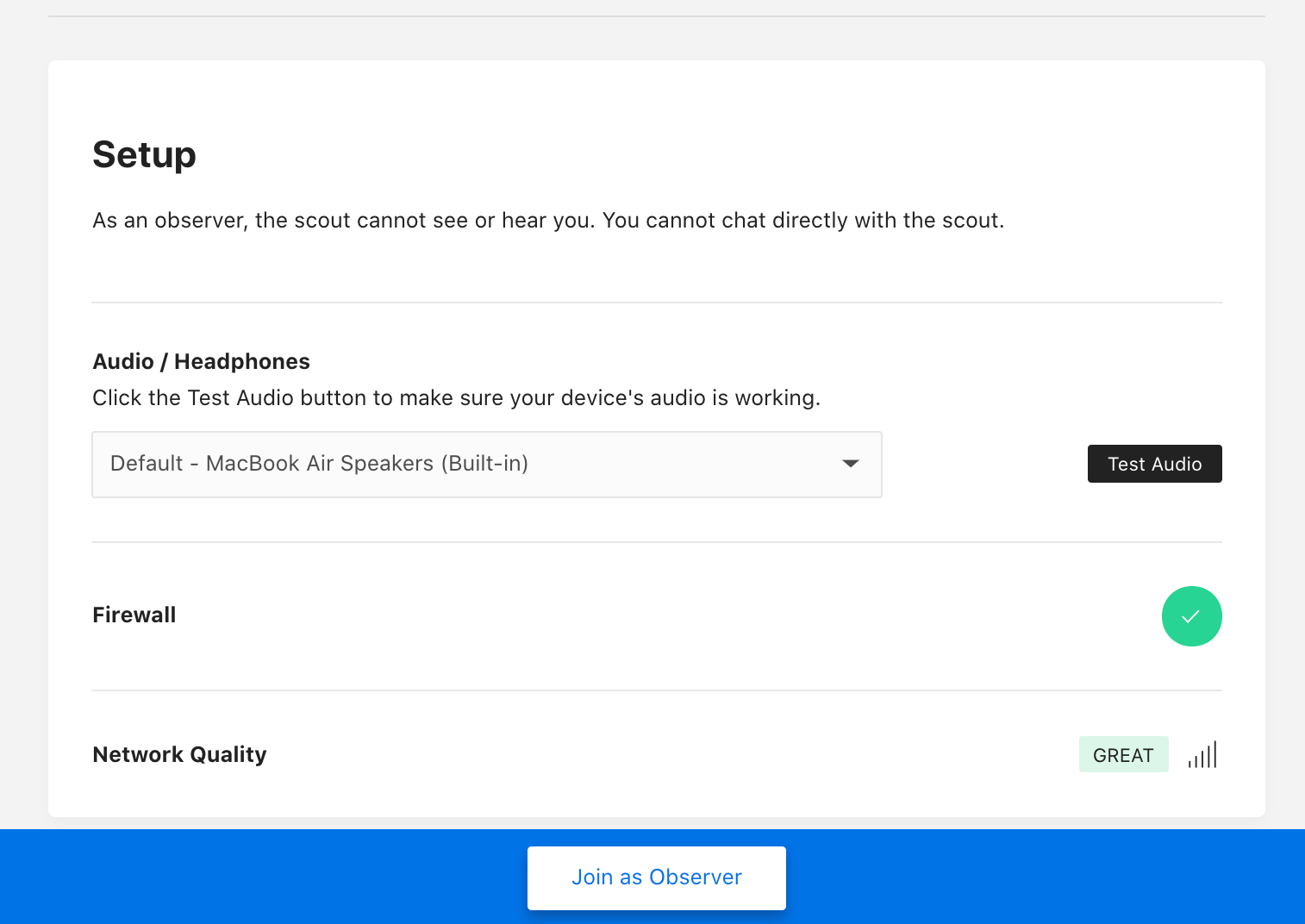Click the Setup page heading

click(x=144, y=155)
